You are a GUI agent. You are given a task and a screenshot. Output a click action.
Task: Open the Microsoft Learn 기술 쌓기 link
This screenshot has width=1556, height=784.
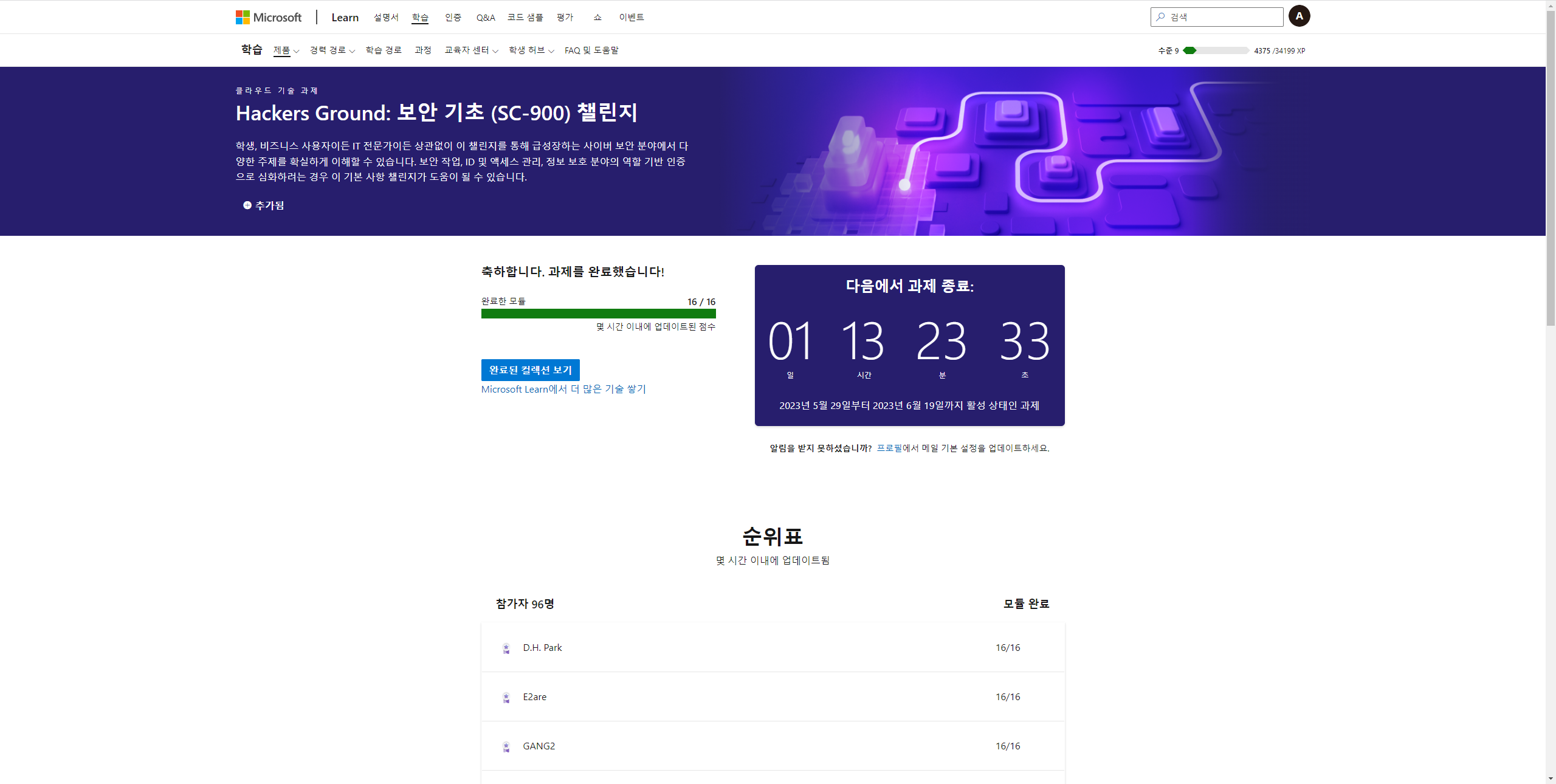point(563,389)
